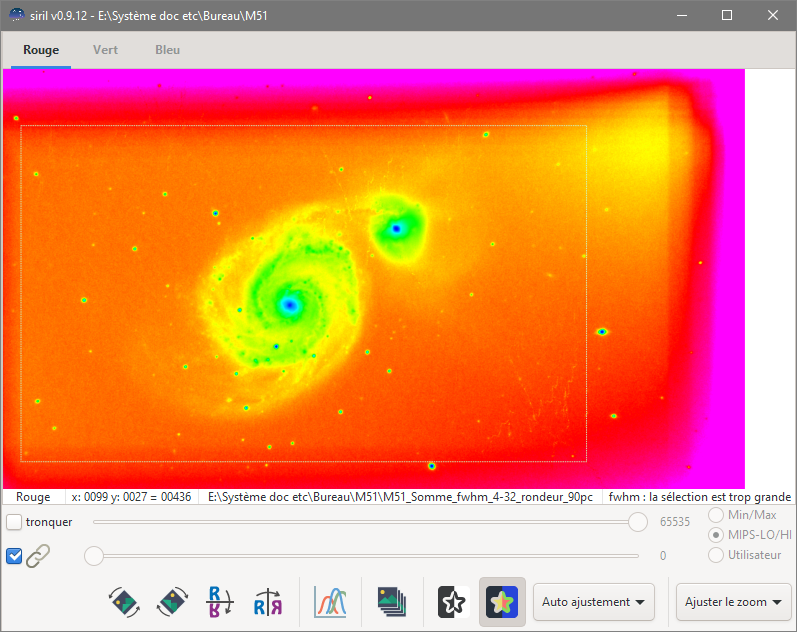
Task: Select the Utilisateur radio option
Action: [x=716, y=555]
